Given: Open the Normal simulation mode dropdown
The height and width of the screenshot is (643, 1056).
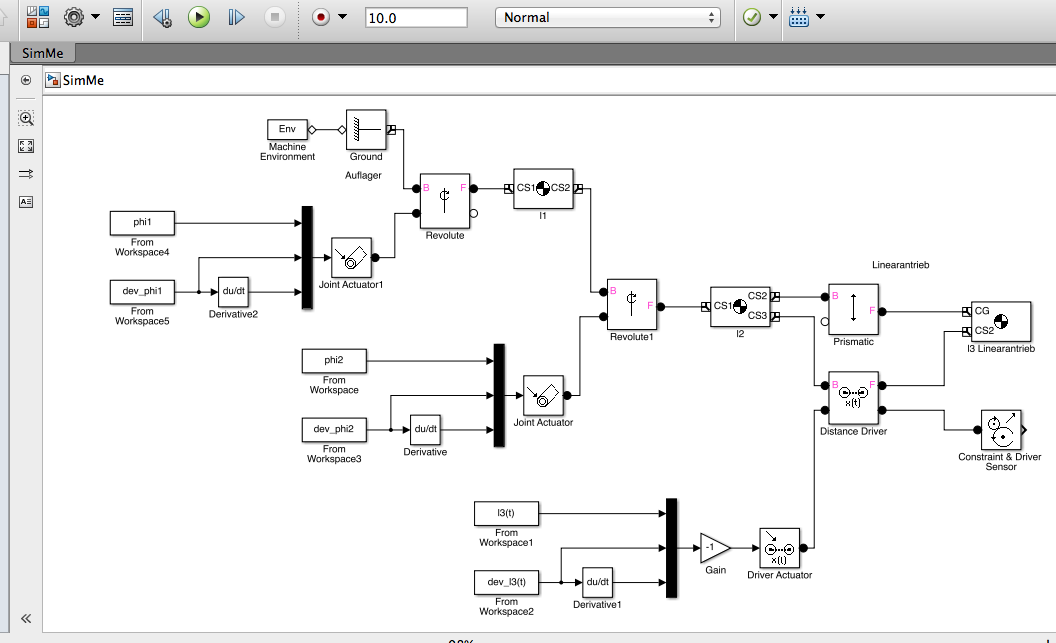Looking at the screenshot, I should pos(608,17).
